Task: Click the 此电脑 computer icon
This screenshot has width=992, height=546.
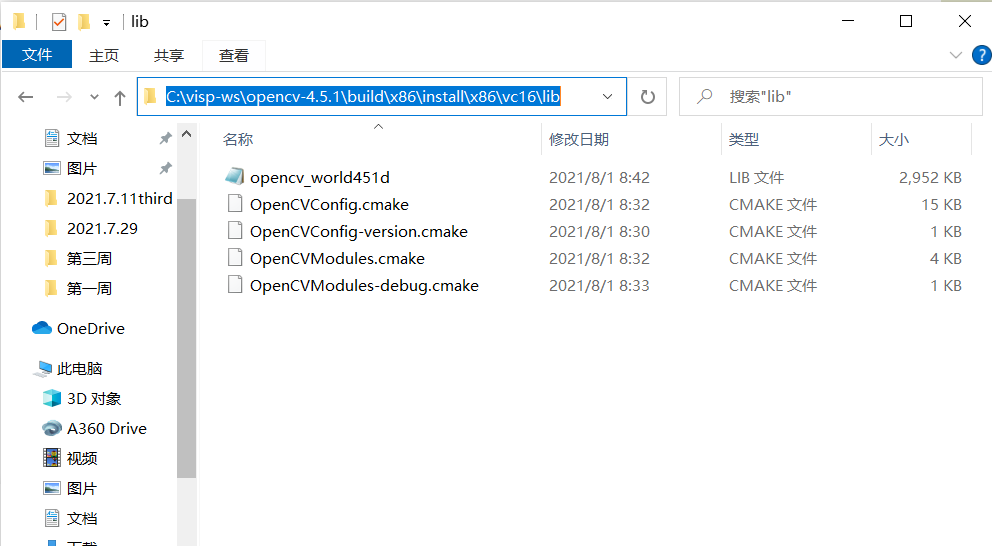Action: pos(42,369)
